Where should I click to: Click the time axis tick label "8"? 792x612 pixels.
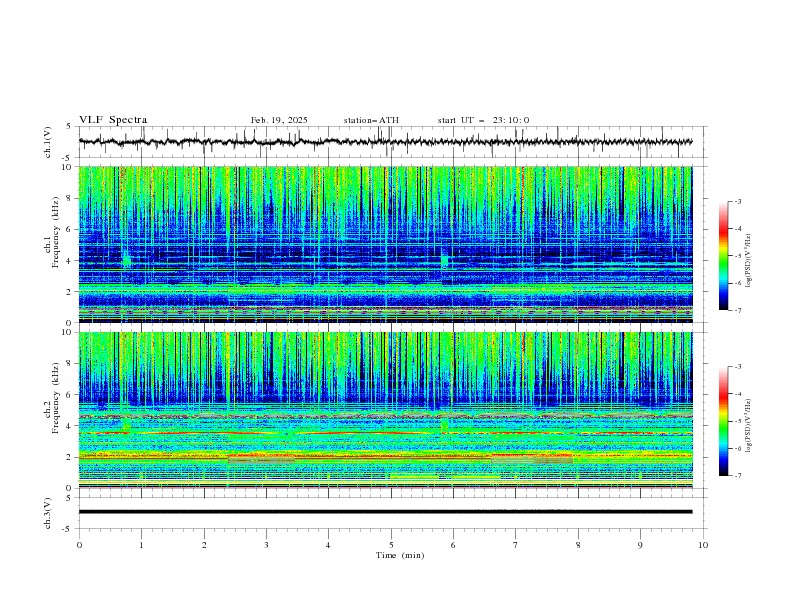(x=578, y=545)
